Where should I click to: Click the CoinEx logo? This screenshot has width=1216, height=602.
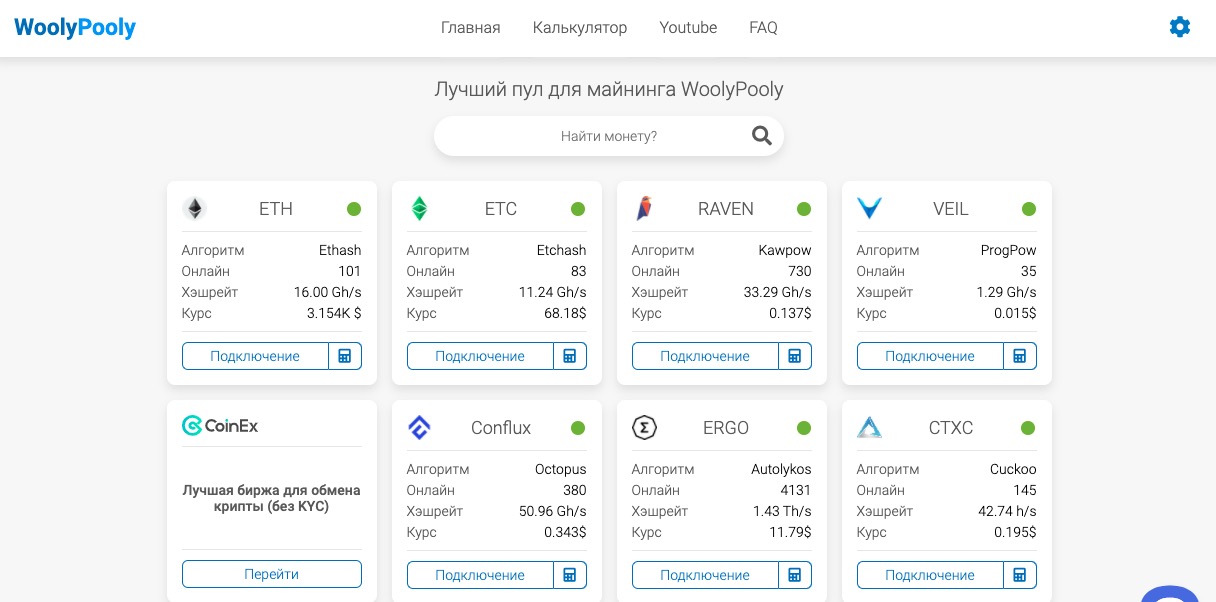click(220, 426)
